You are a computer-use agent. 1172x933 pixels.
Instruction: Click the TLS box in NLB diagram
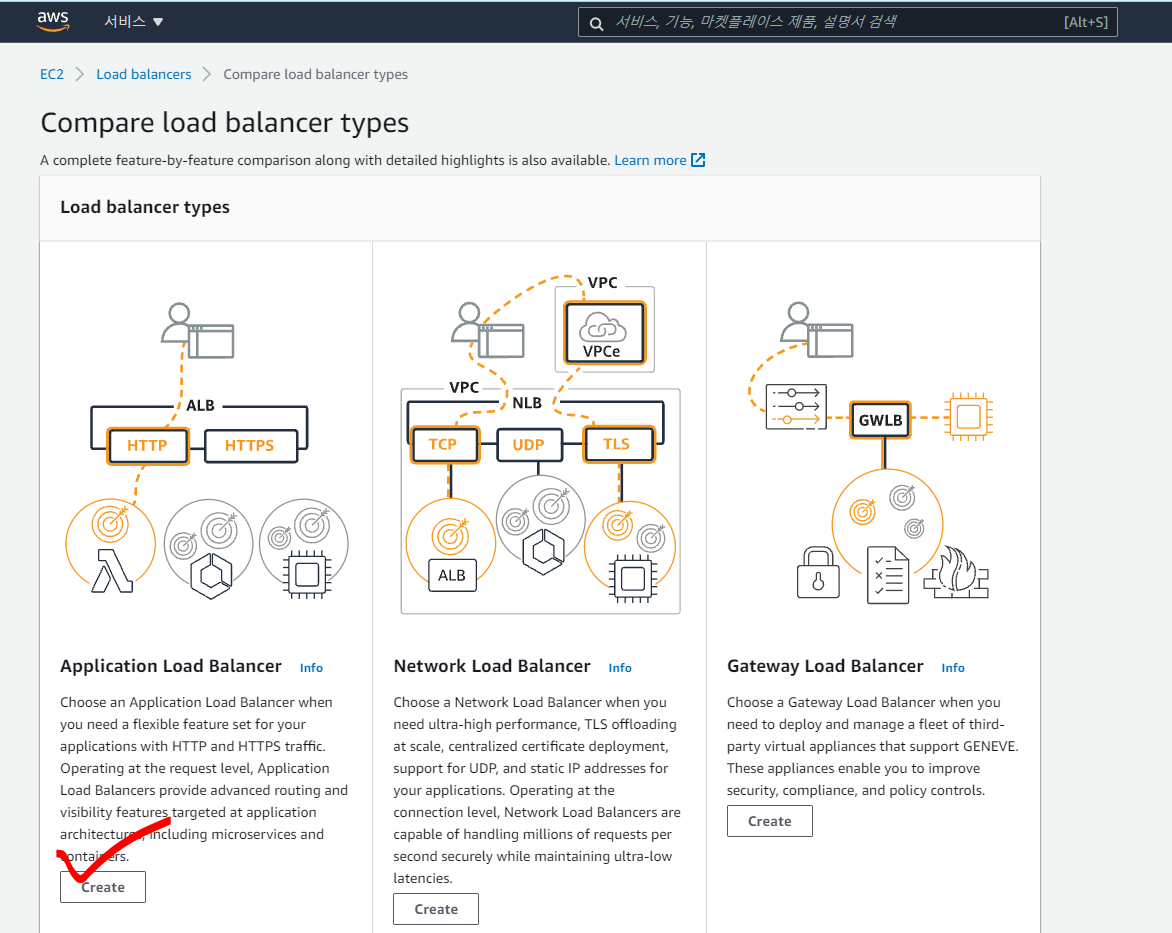coord(618,444)
